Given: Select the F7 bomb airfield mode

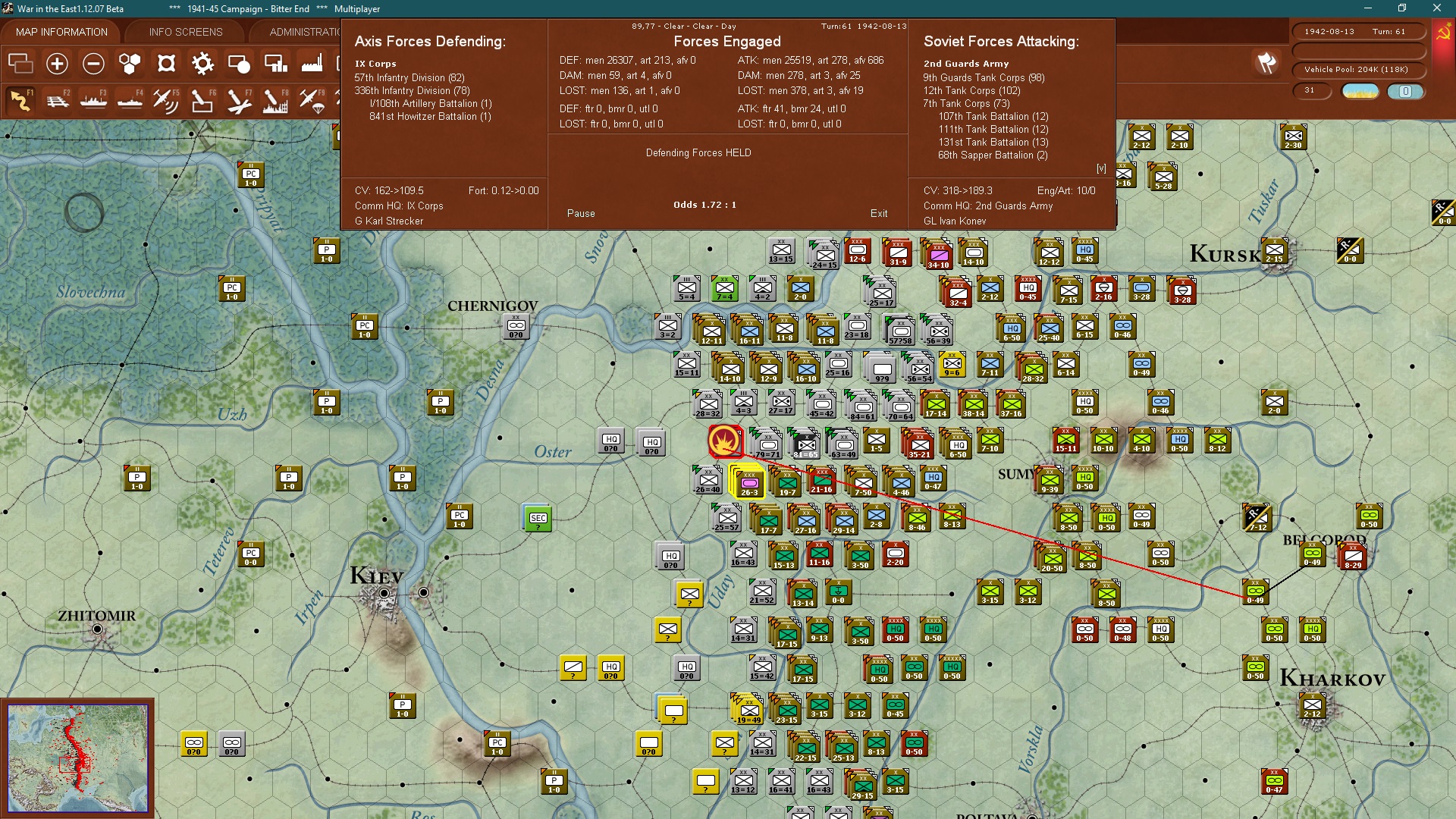Looking at the screenshot, I should pos(239,100).
